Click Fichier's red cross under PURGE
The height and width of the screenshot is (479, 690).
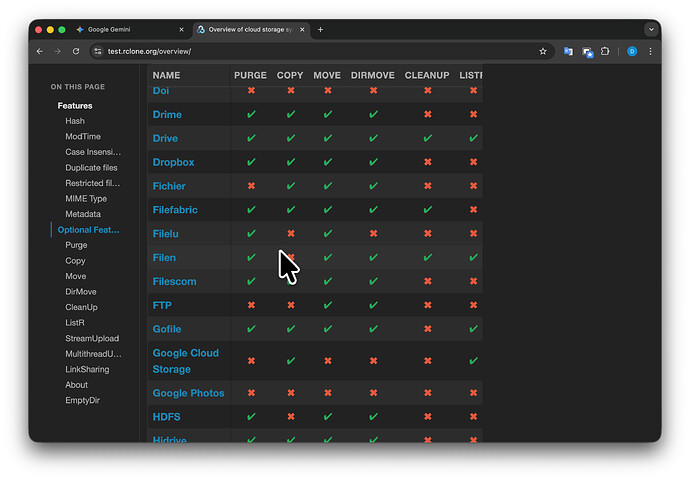click(x=251, y=186)
